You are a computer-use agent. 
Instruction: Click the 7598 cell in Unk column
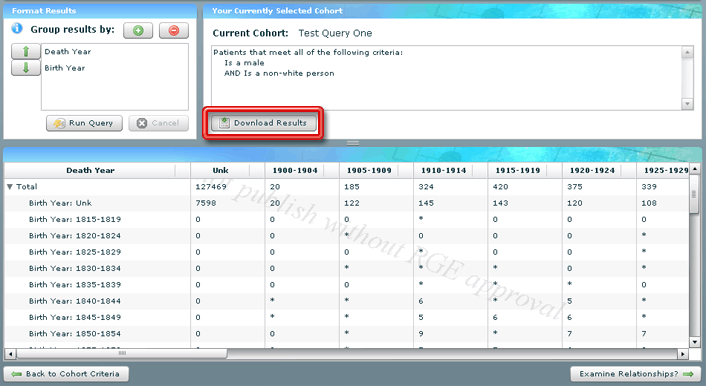[206, 203]
